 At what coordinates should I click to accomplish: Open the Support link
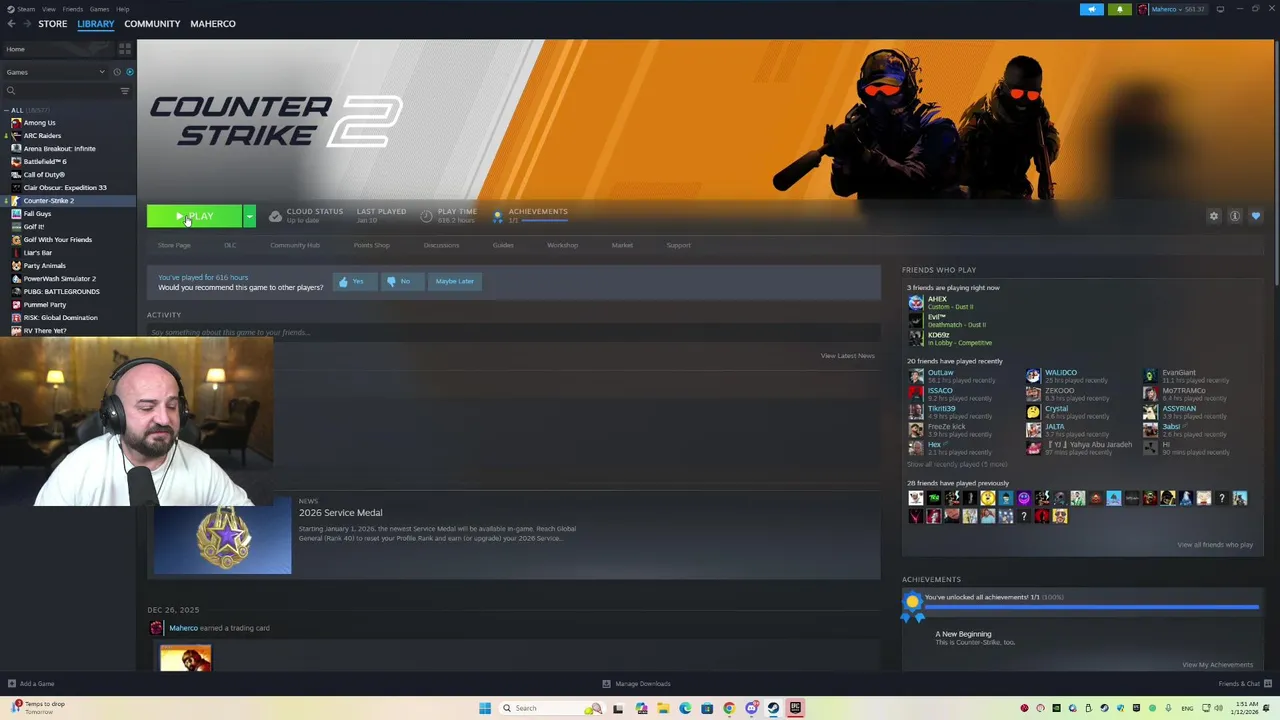(x=678, y=245)
